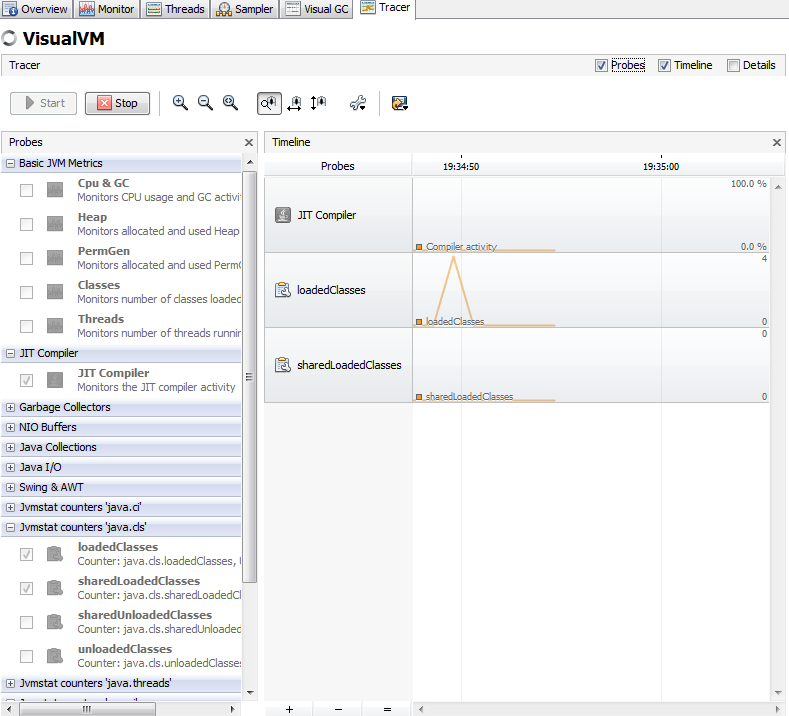
Task: Click the sharedLoadedClasses timeline row icon
Action: tap(283, 365)
